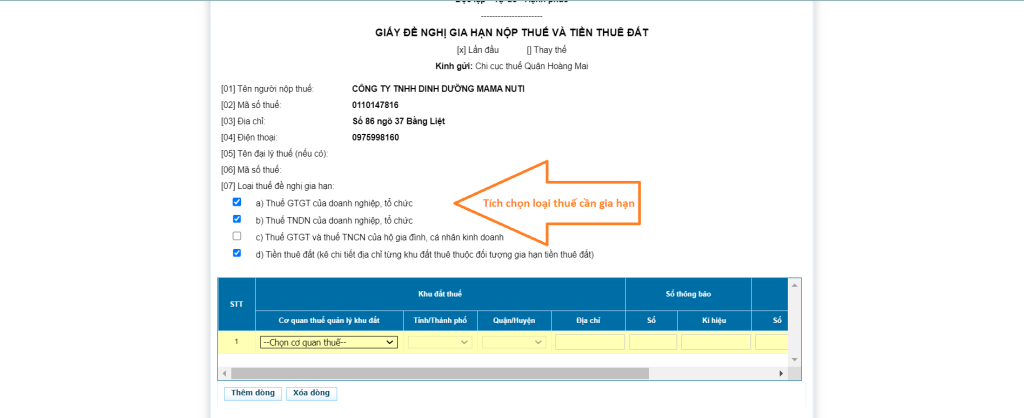Click the table's scroll right arrow

(781, 373)
